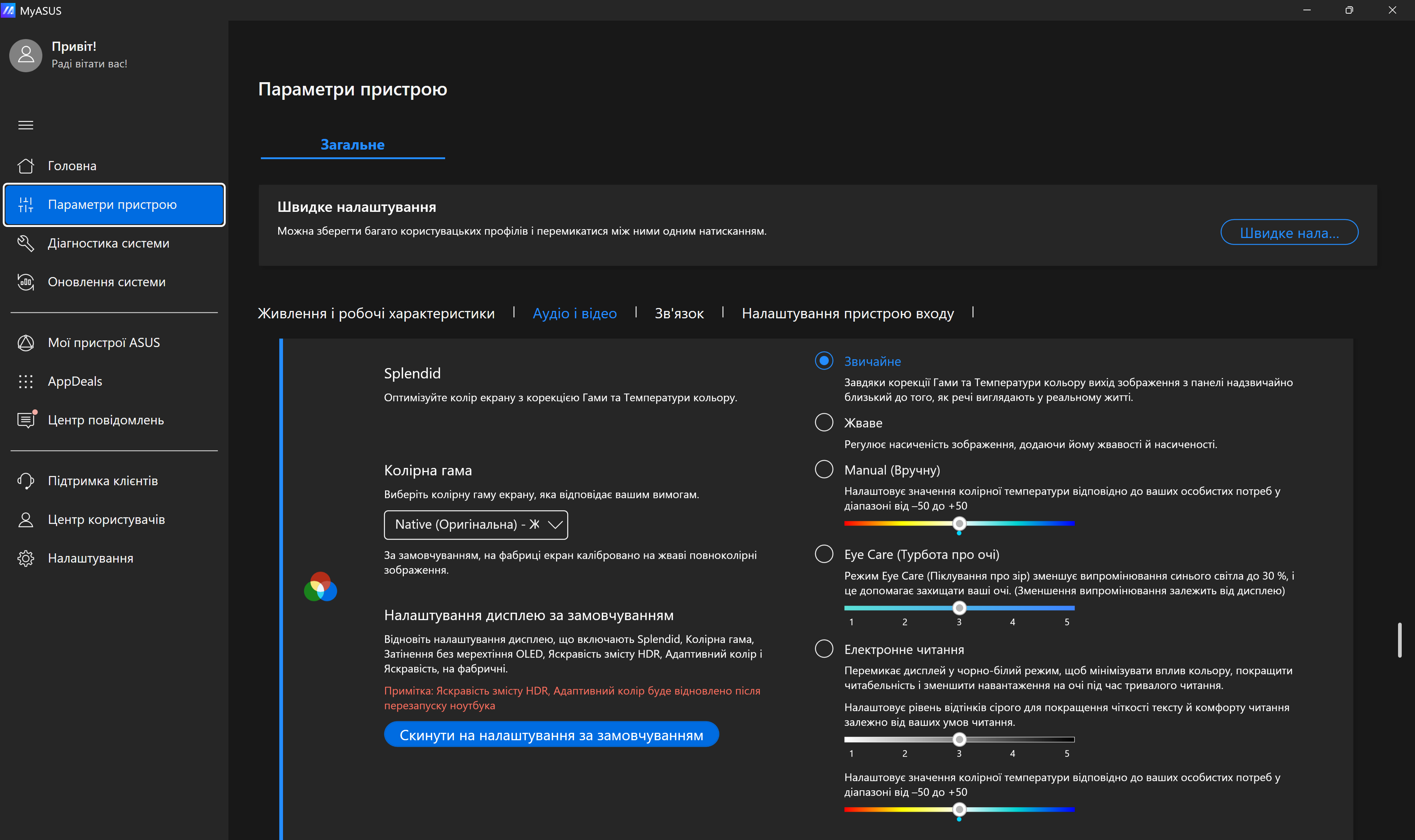Select the Жваве radio button
The height and width of the screenshot is (840, 1415).
pyautogui.click(x=824, y=422)
